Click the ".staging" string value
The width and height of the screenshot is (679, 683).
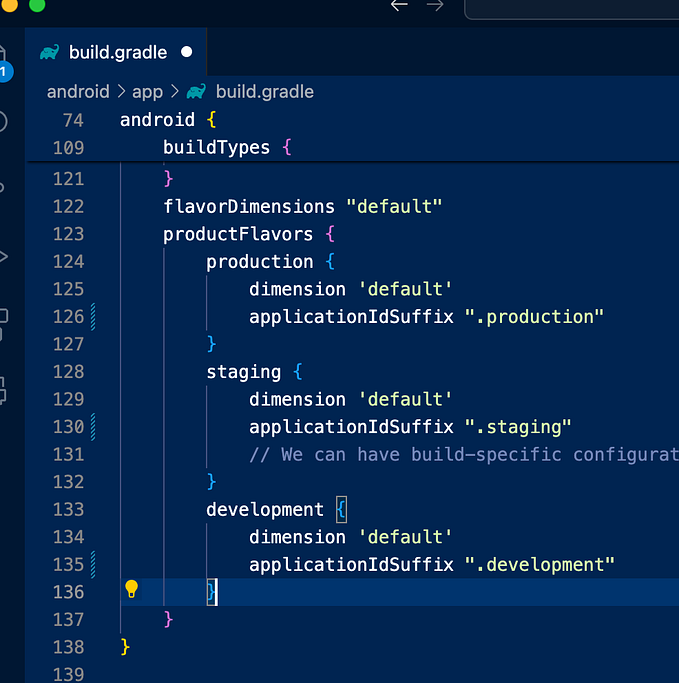click(518, 427)
